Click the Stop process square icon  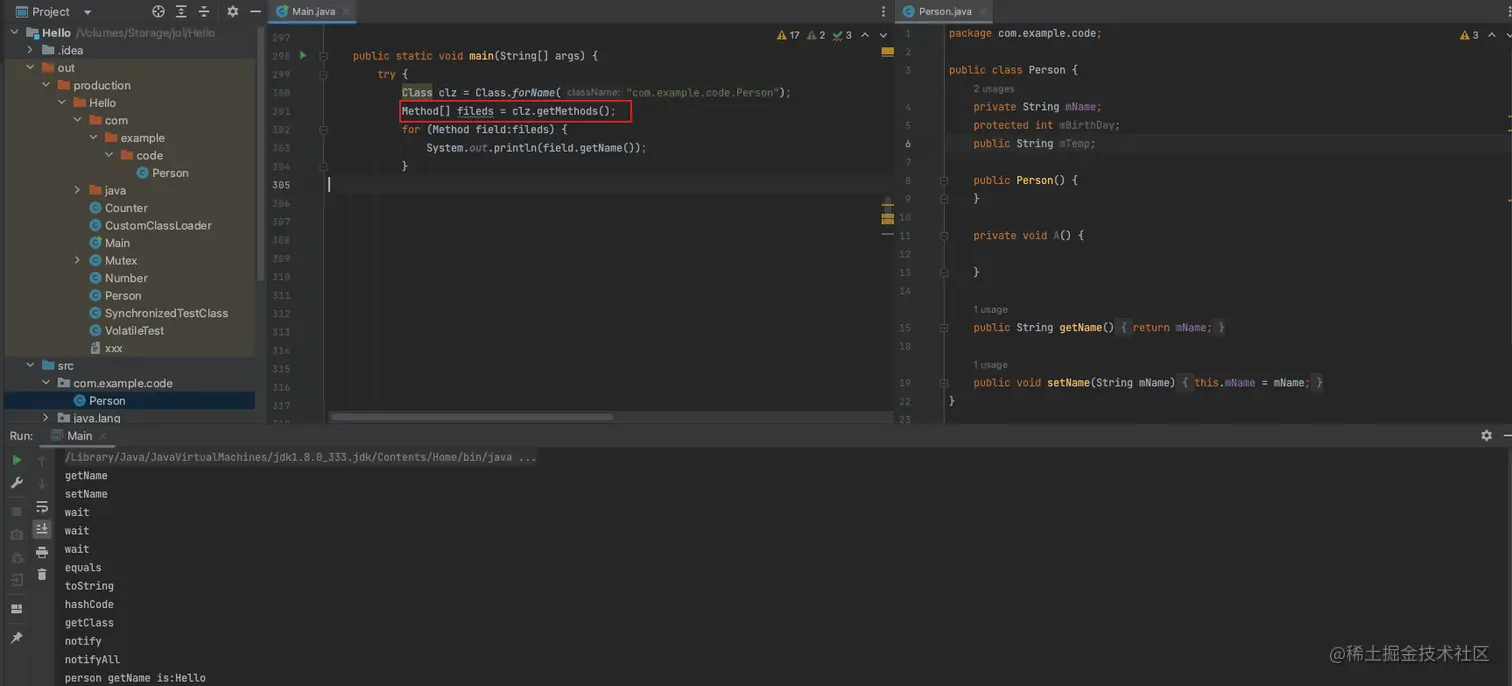17,511
